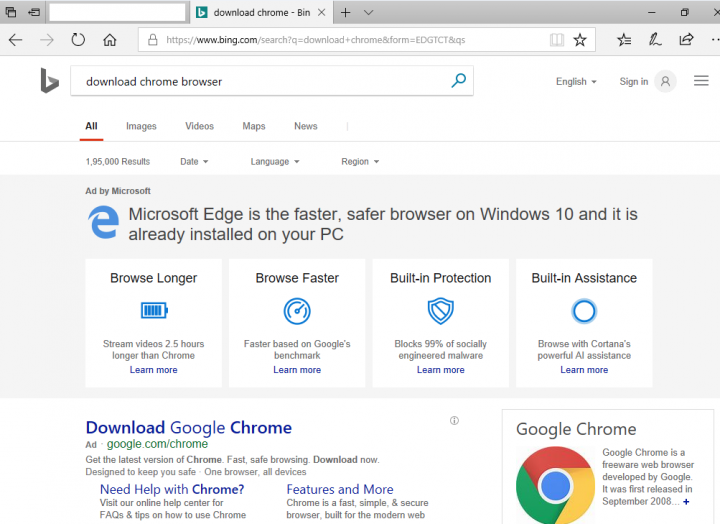This screenshot has width=720, height=524.
Task: Open Reading view book icon
Action: [x=557, y=40]
